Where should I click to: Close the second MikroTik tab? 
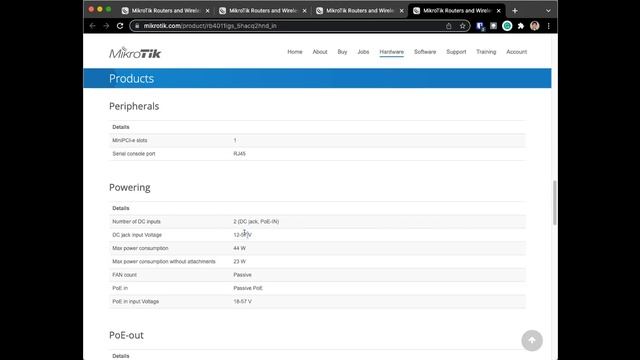304,11
